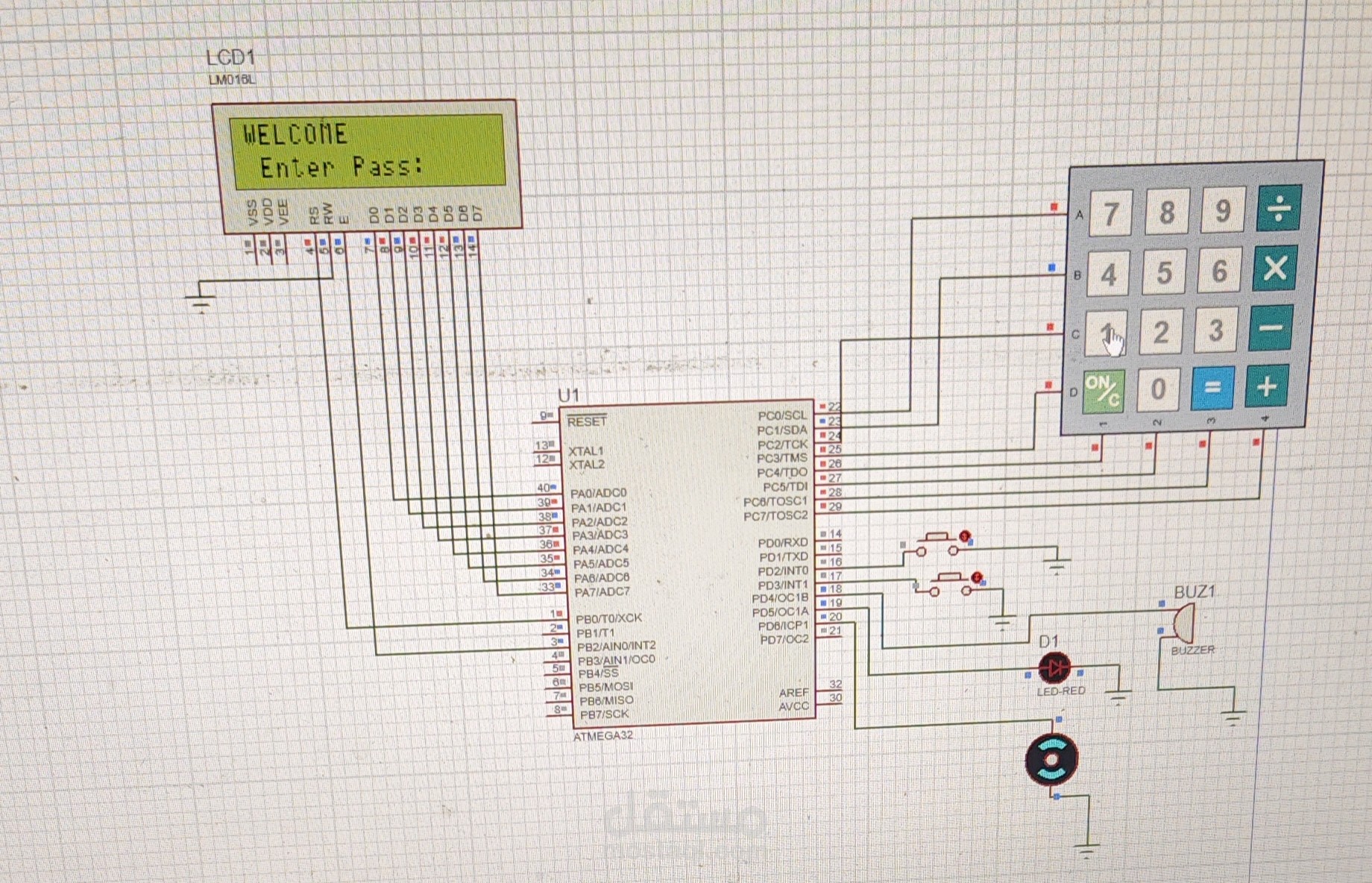Click the U1 reference label

click(x=568, y=395)
